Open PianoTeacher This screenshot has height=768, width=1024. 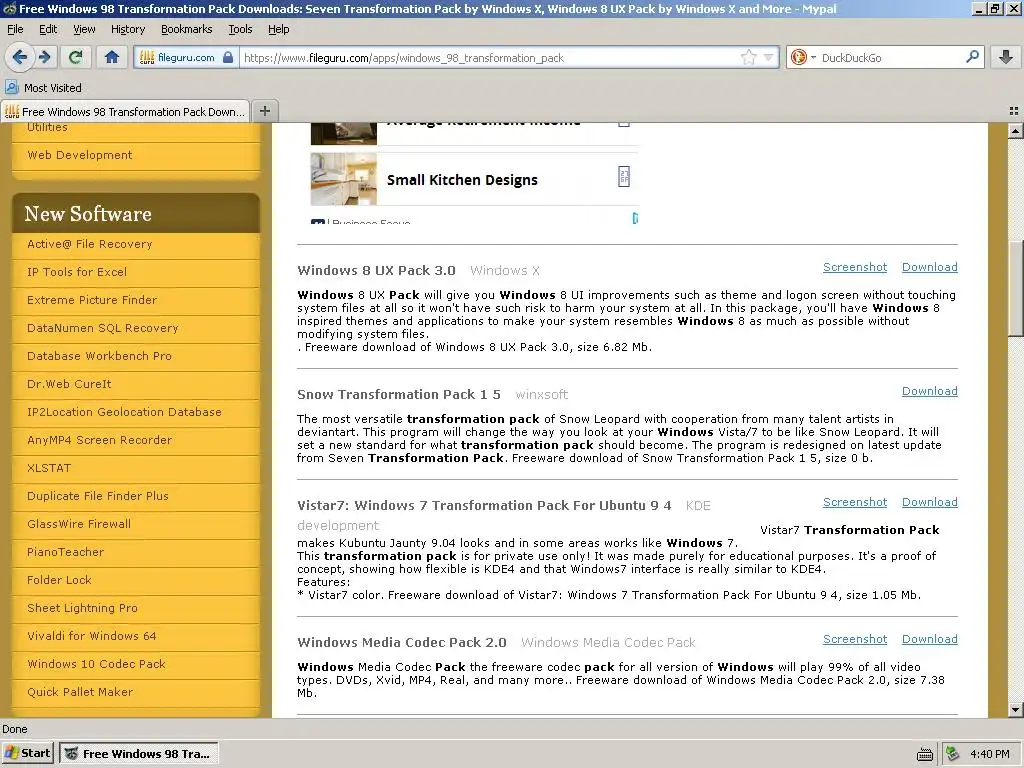tap(65, 552)
